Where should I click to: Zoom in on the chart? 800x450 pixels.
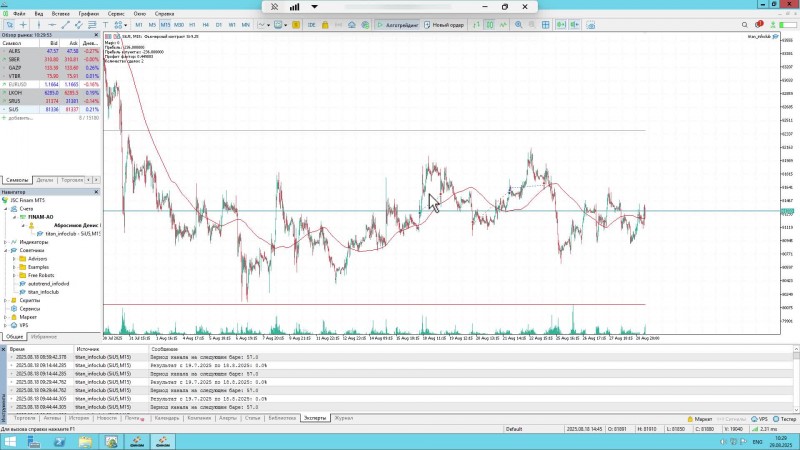(519, 24)
